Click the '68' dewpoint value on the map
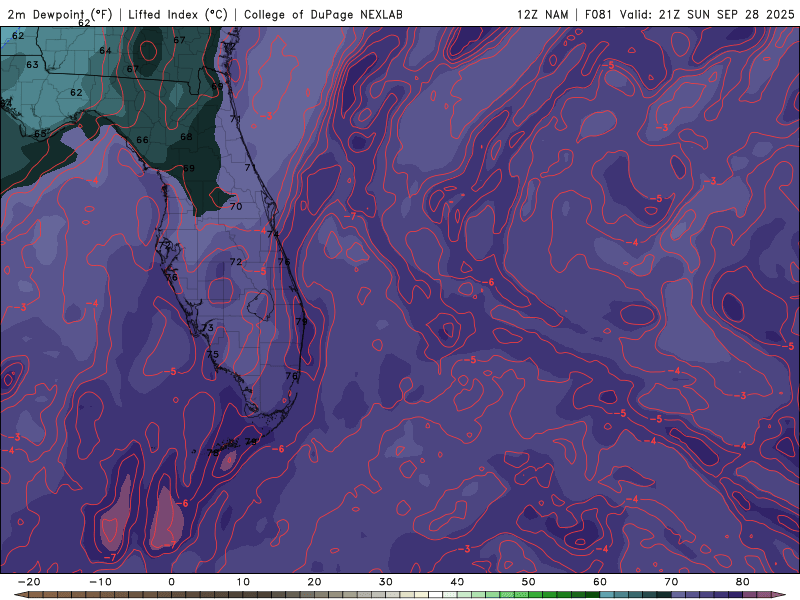The width and height of the screenshot is (800, 600). coord(186,137)
